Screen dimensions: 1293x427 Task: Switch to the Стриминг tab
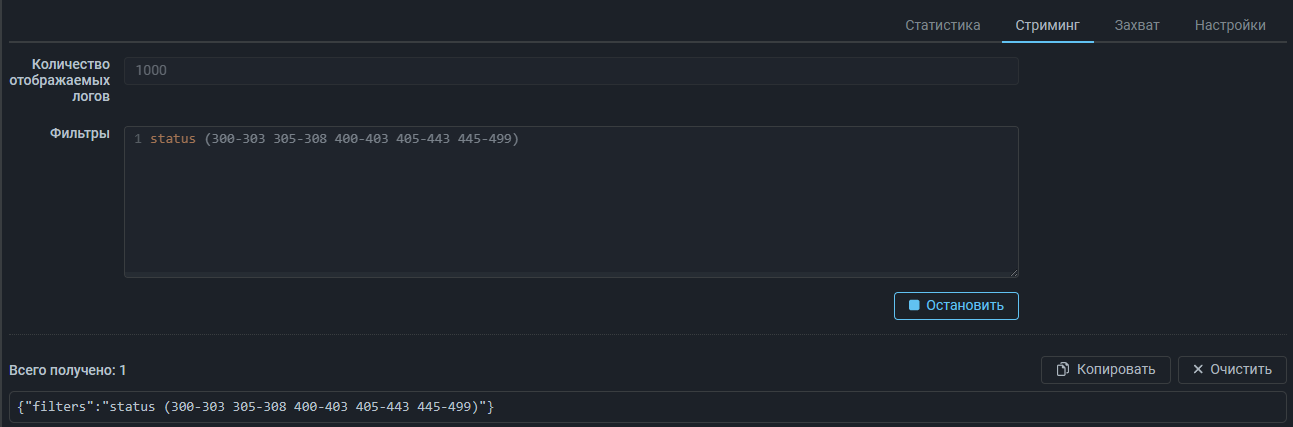tap(1047, 25)
